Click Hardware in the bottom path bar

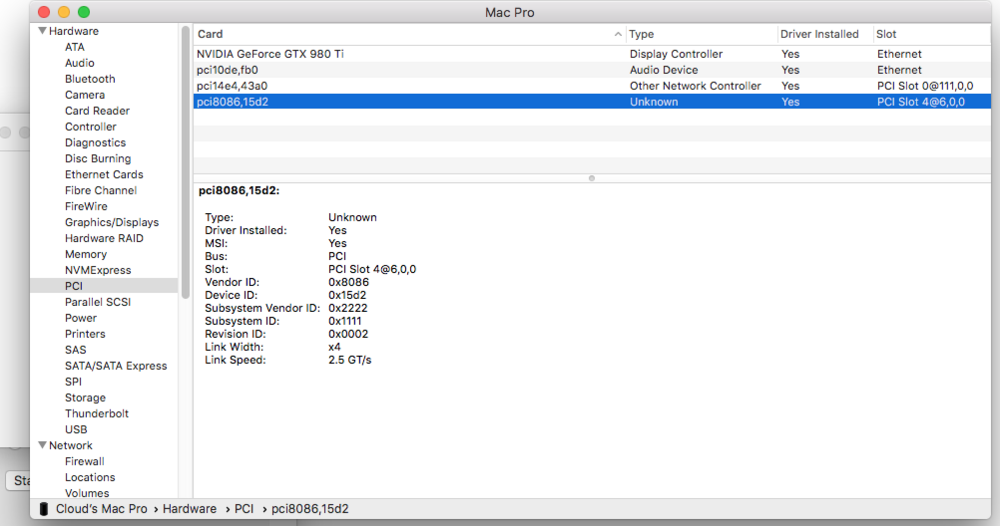coord(189,509)
